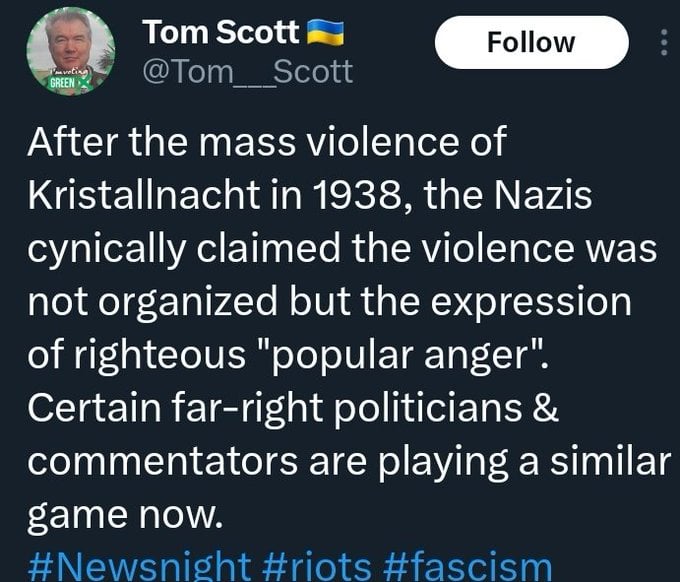The height and width of the screenshot is (582, 680).
Task: Click the line starting 'cynically claimed the violence'
Action: [x=342, y=249]
